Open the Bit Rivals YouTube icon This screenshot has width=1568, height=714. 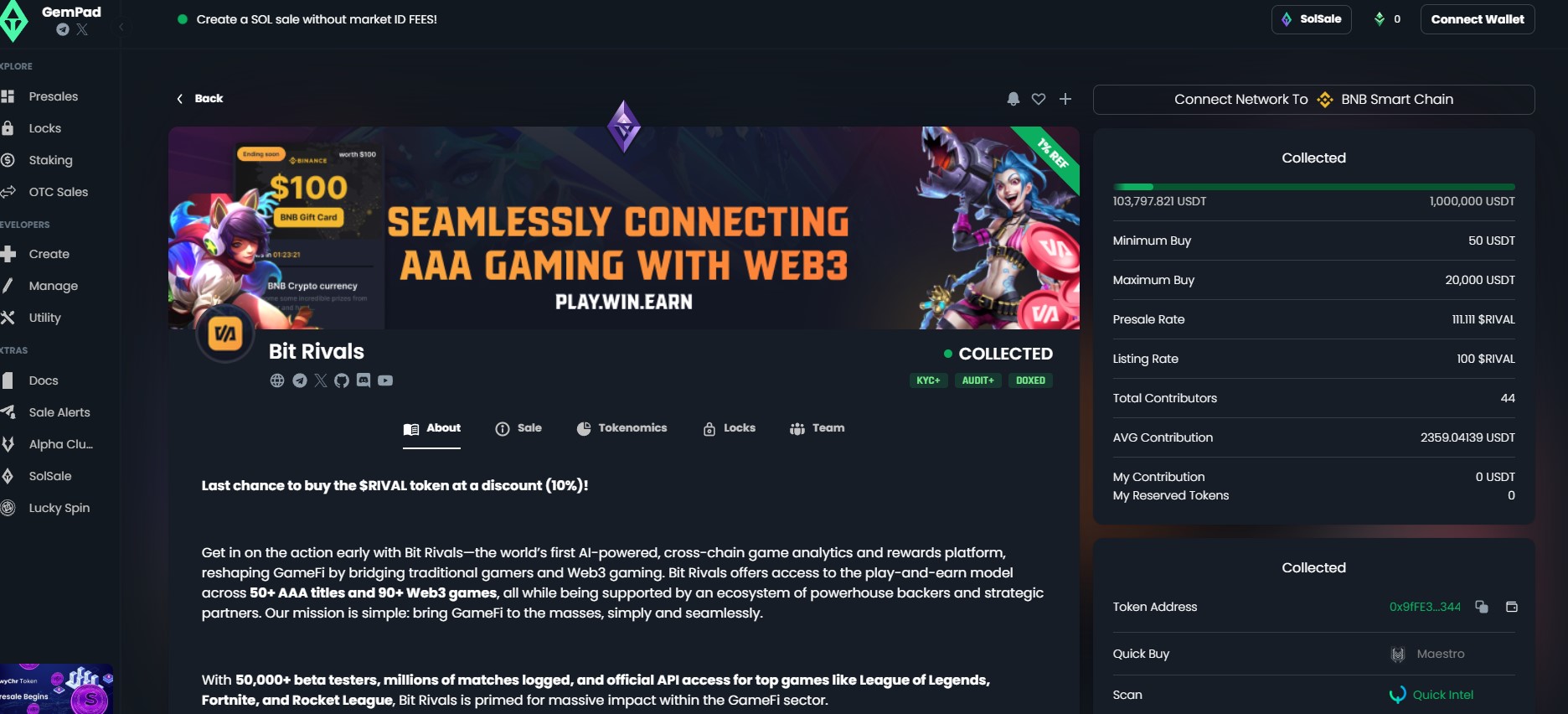(x=385, y=380)
